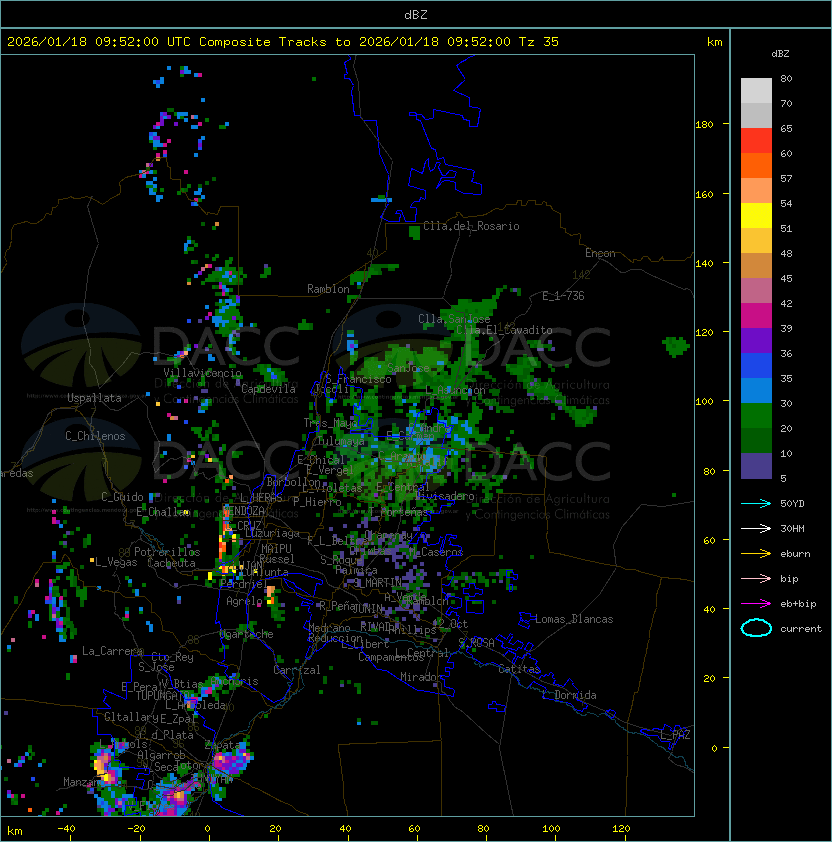Pick the slate swatch between 10 and 5 dBZ
832x842 pixels.
click(756, 466)
